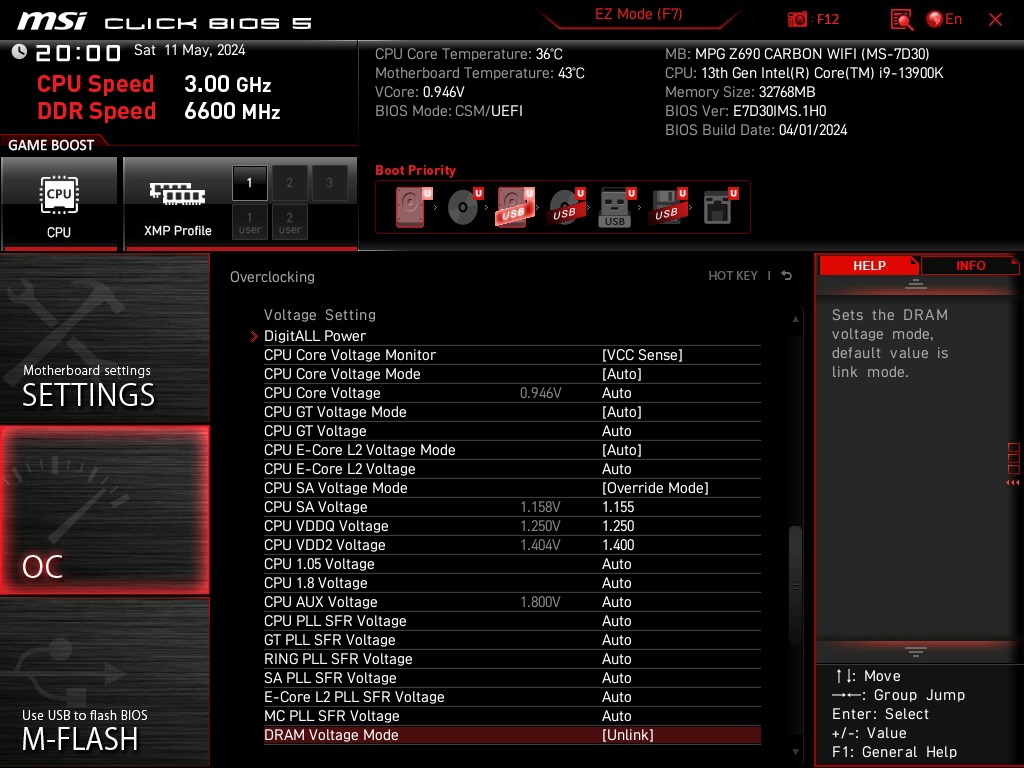Screen dimensions: 1024x768
Task: Open the SETTINGS motherboard settings menu
Action: 104,338
